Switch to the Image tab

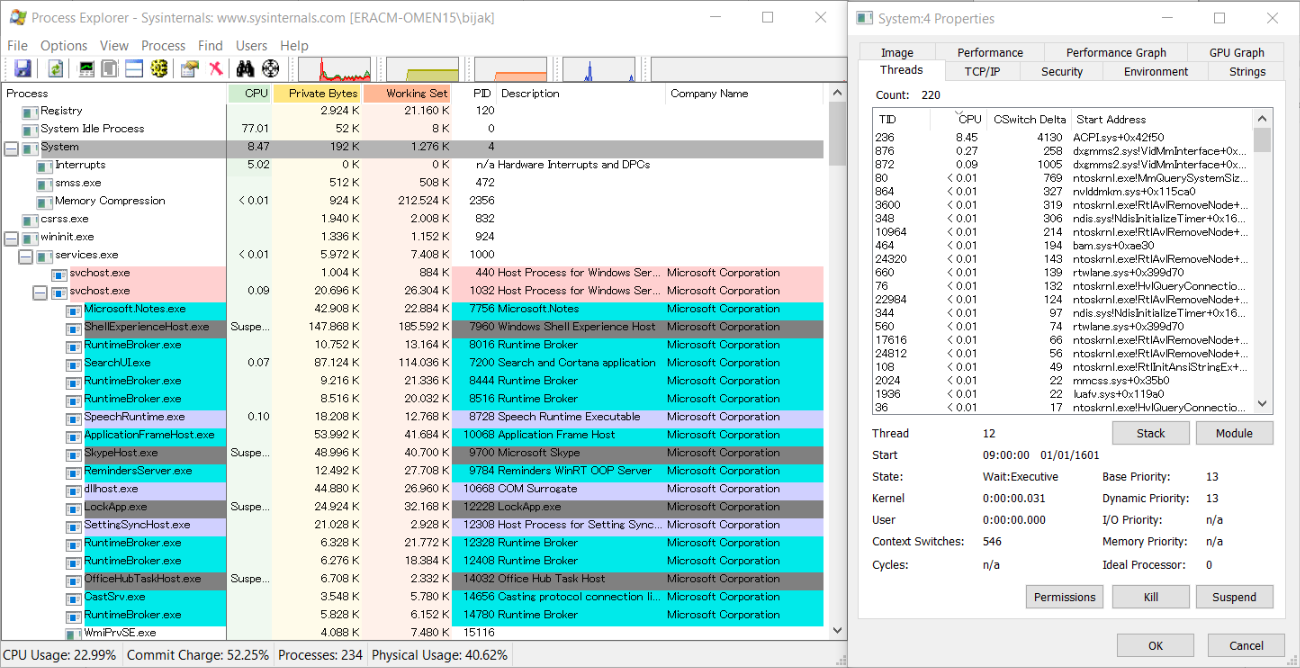pyautogui.click(x=897, y=52)
